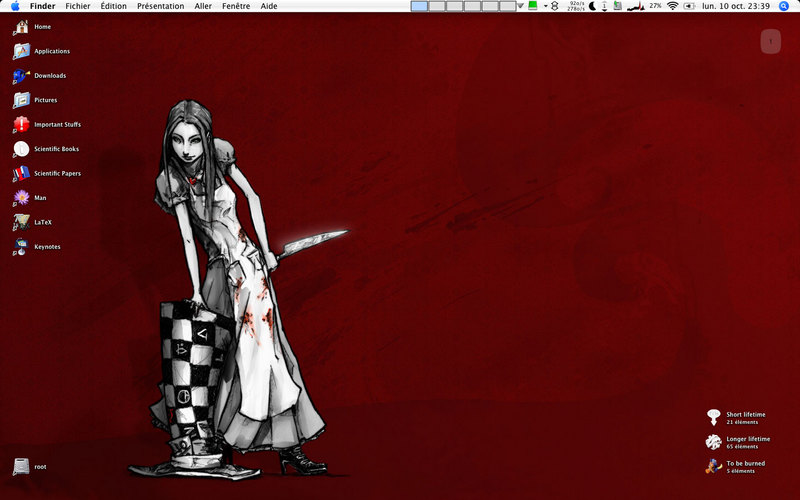
Task: Click the date and time lun. 10 oct. 23:39
Action: point(736,6)
